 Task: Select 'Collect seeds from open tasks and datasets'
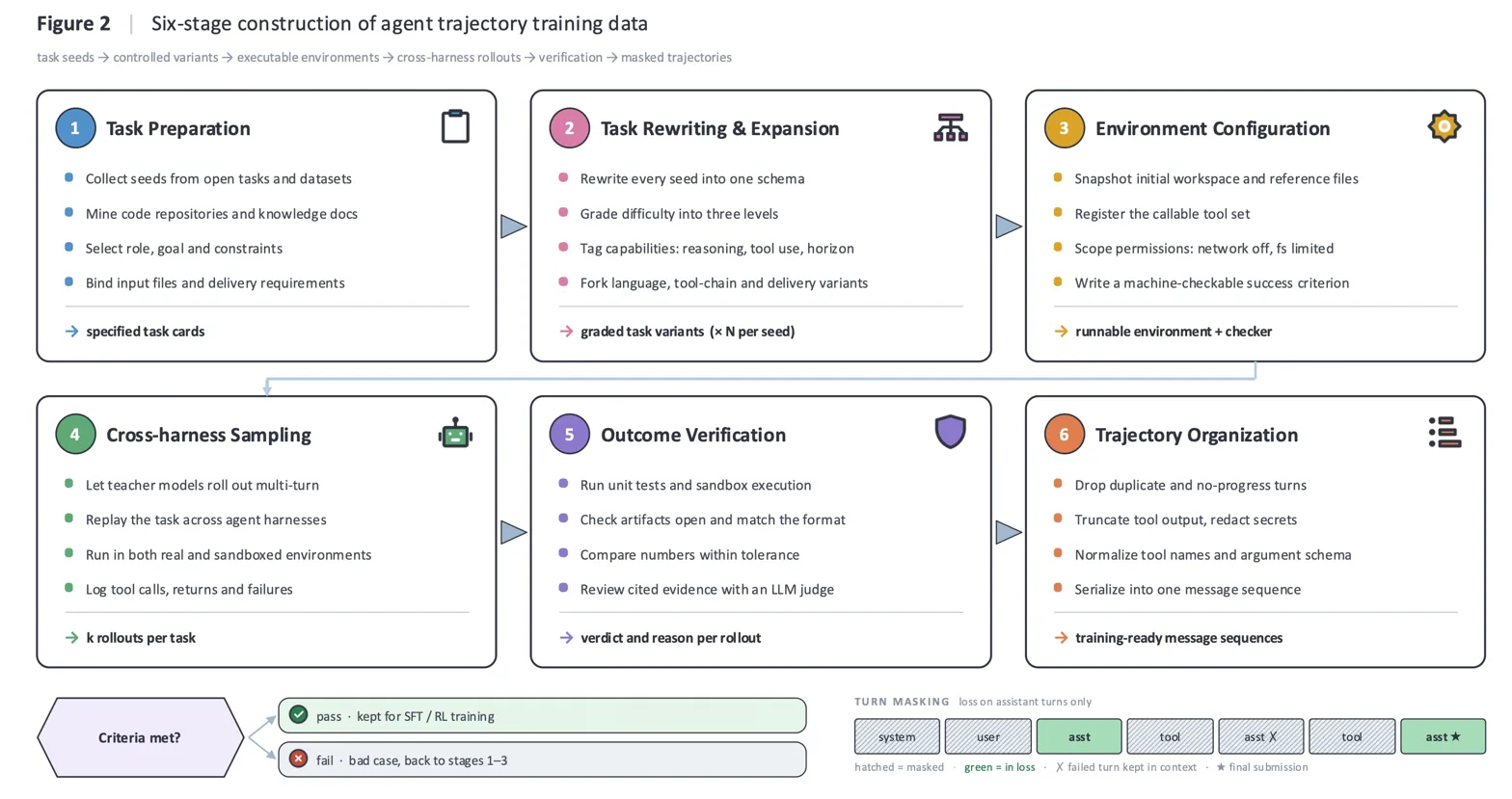click(219, 178)
